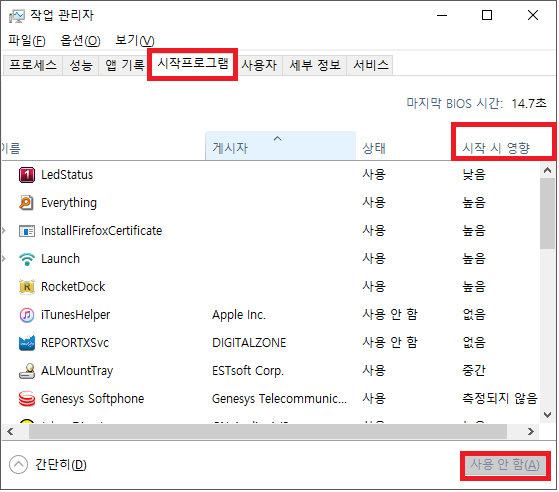This screenshot has height=492, width=559.
Task: Click the iTunesHelper music icon
Action: pyautogui.click(x=27, y=315)
